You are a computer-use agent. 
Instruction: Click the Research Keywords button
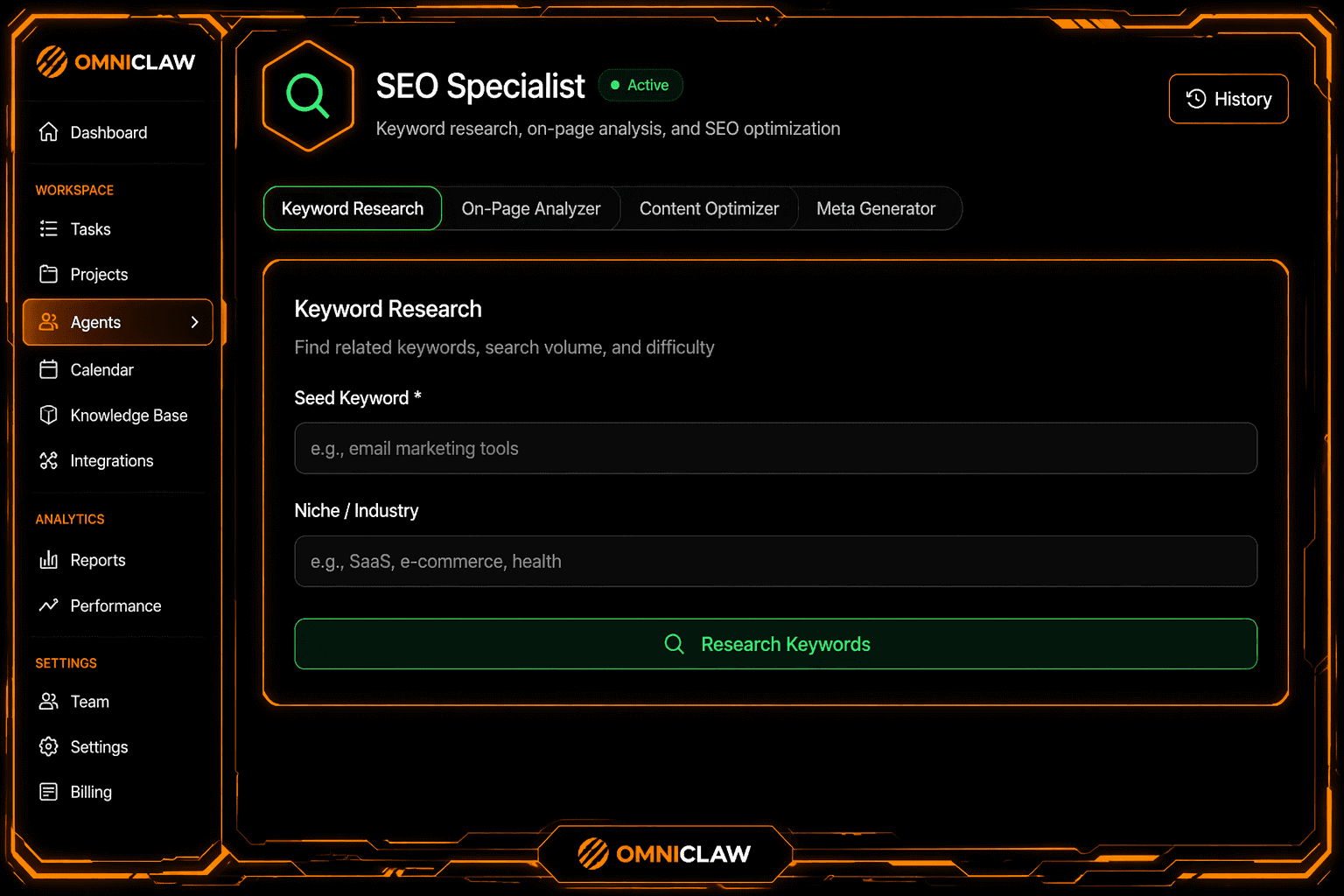[x=775, y=644]
